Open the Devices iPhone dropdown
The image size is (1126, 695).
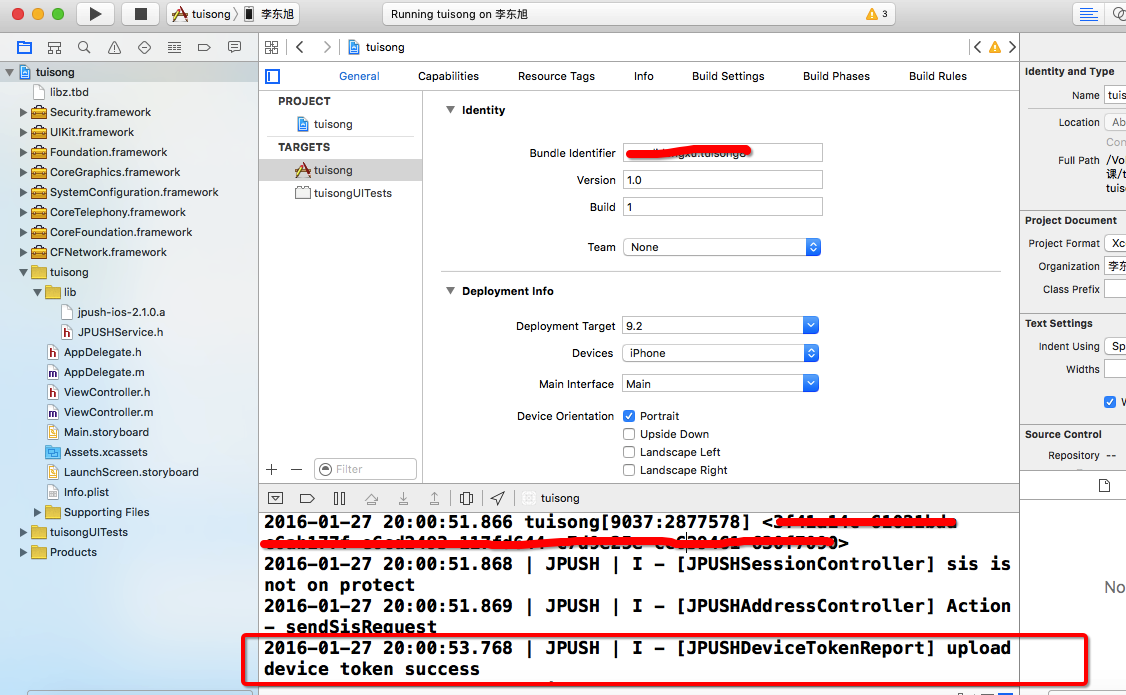pos(721,353)
